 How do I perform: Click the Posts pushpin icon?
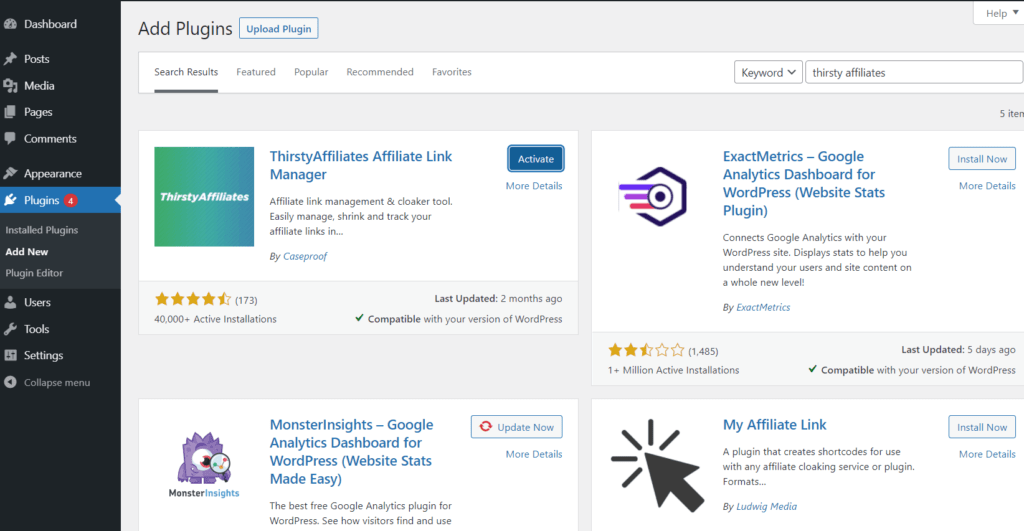click(10, 59)
